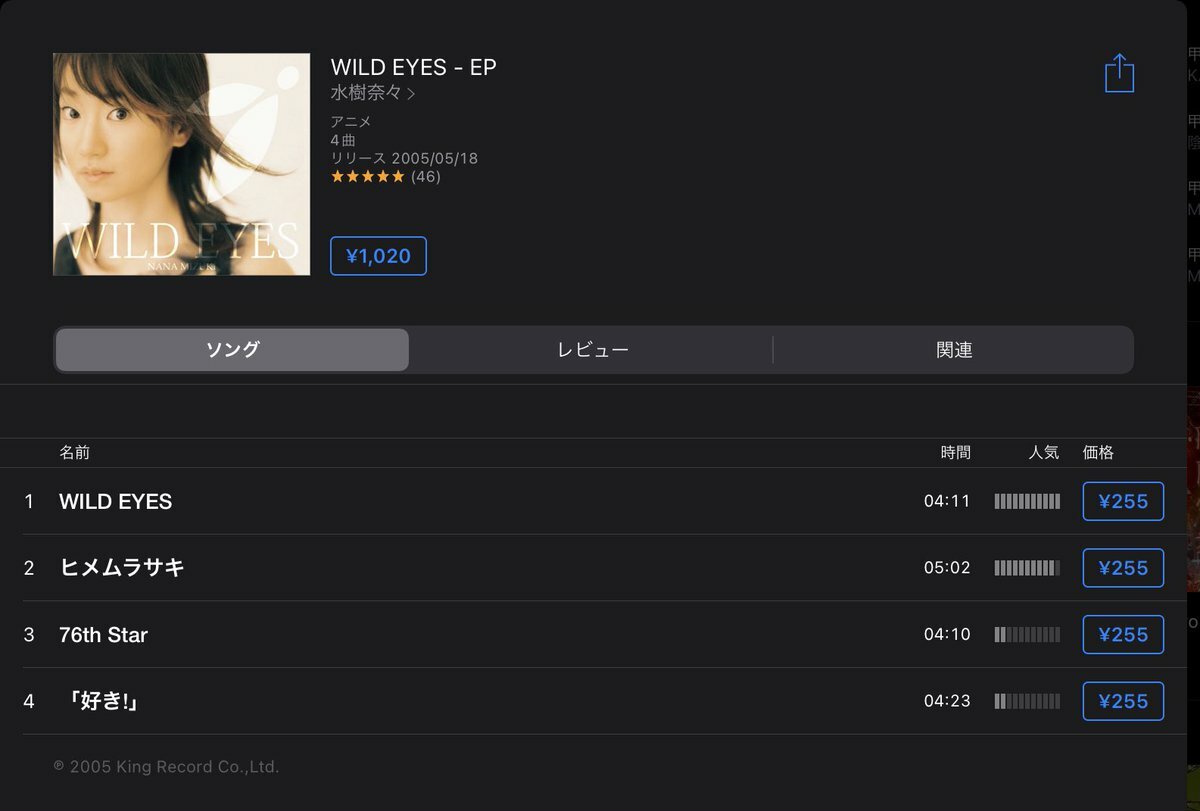1200x811 pixels.
Task: Click the popularity bar of 76th Star
Action: click(1027, 634)
